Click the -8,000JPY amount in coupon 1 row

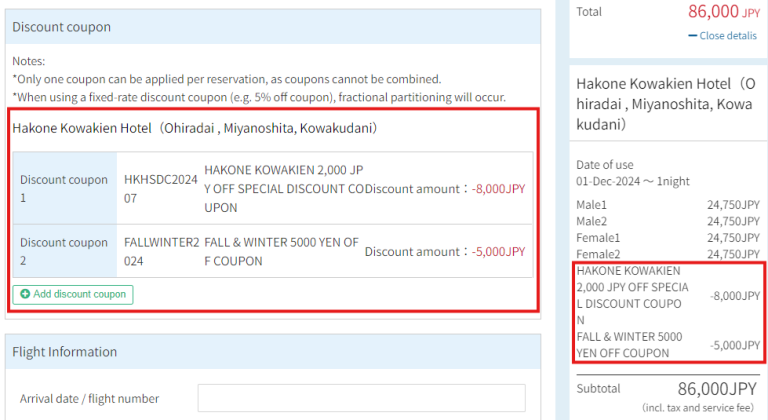tap(498, 189)
